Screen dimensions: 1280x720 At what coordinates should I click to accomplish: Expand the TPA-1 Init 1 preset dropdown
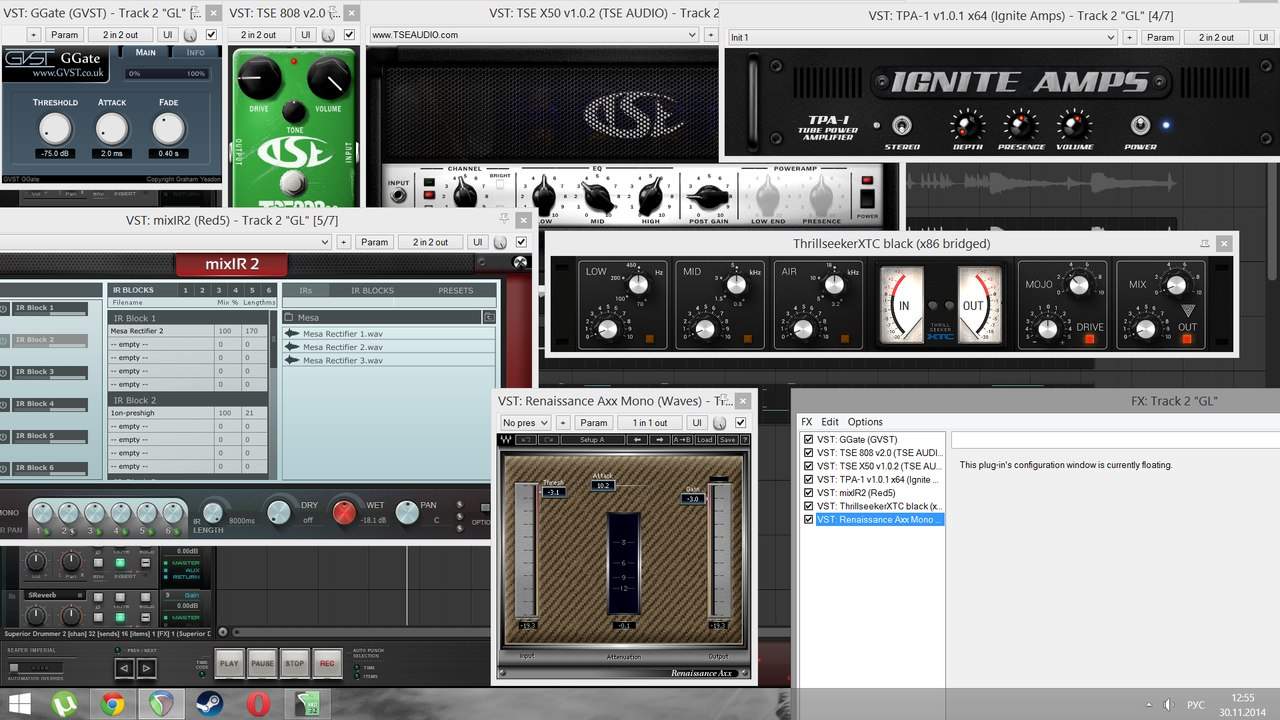point(1110,37)
